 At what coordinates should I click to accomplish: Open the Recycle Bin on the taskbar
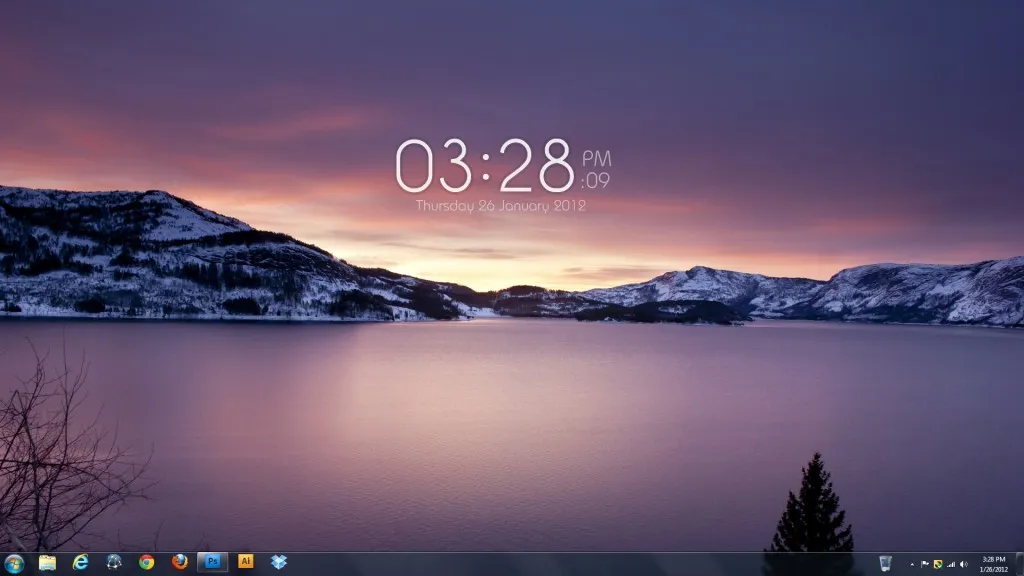click(x=885, y=563)
